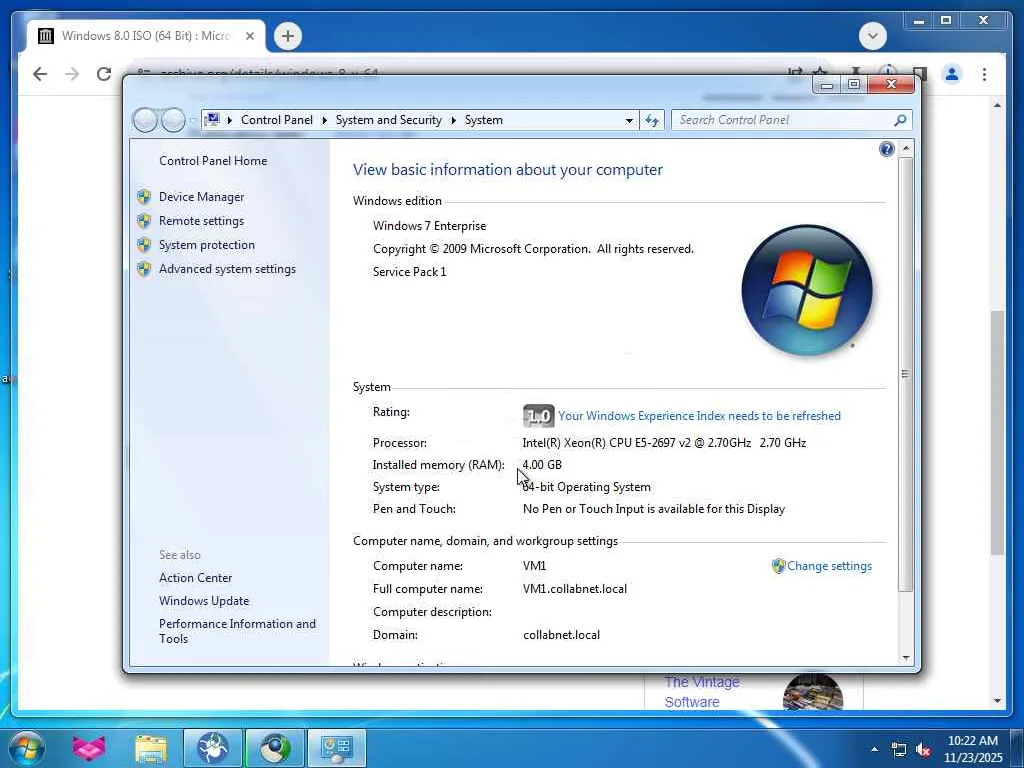Image resolution: width=1024 pixels, height=768 pixels.
Task: Select Control Panel in the breadcrumb
Action: click(x=277, y=120)
